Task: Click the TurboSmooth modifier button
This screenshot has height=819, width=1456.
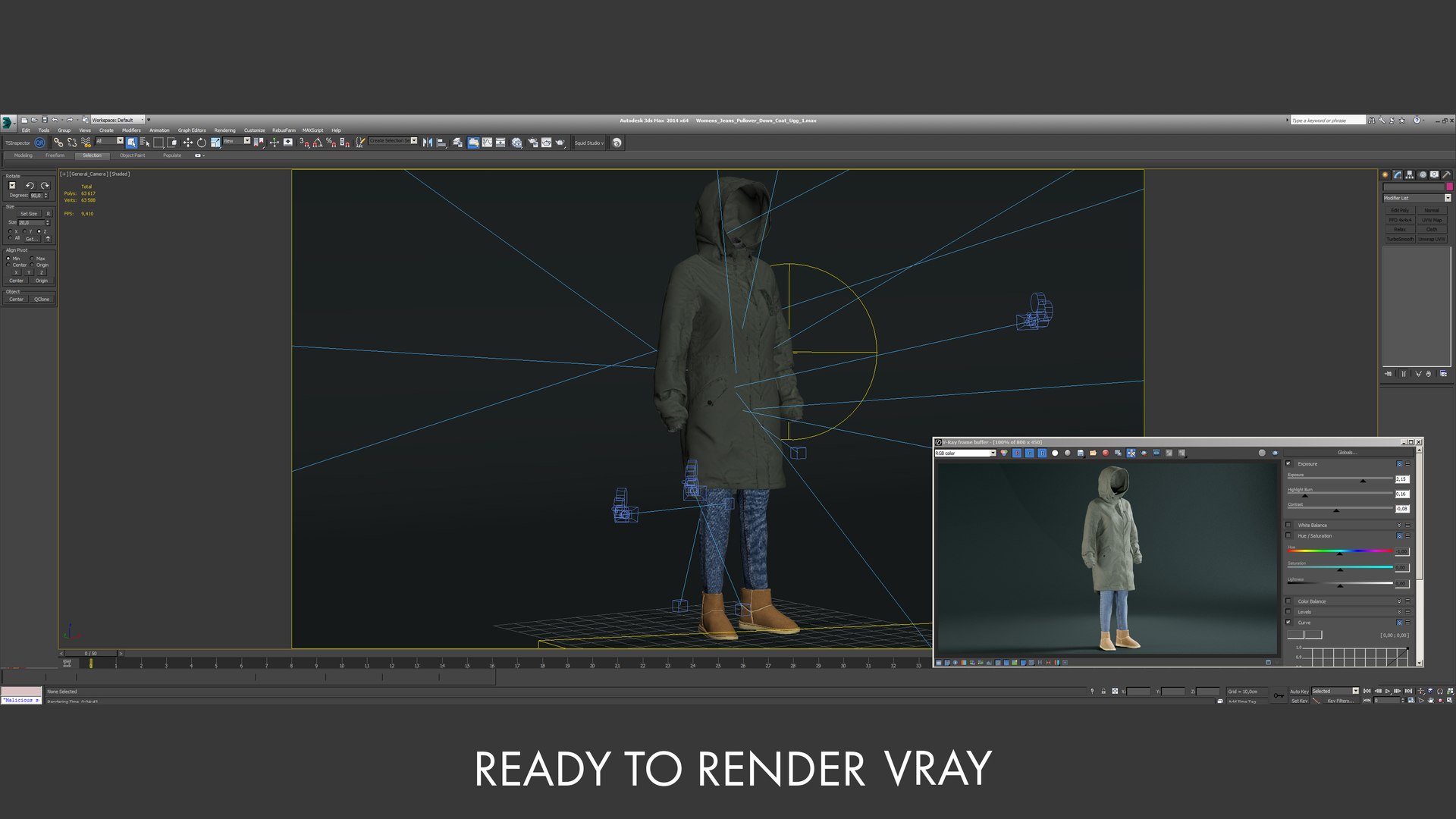Action: pos(1401,239)
